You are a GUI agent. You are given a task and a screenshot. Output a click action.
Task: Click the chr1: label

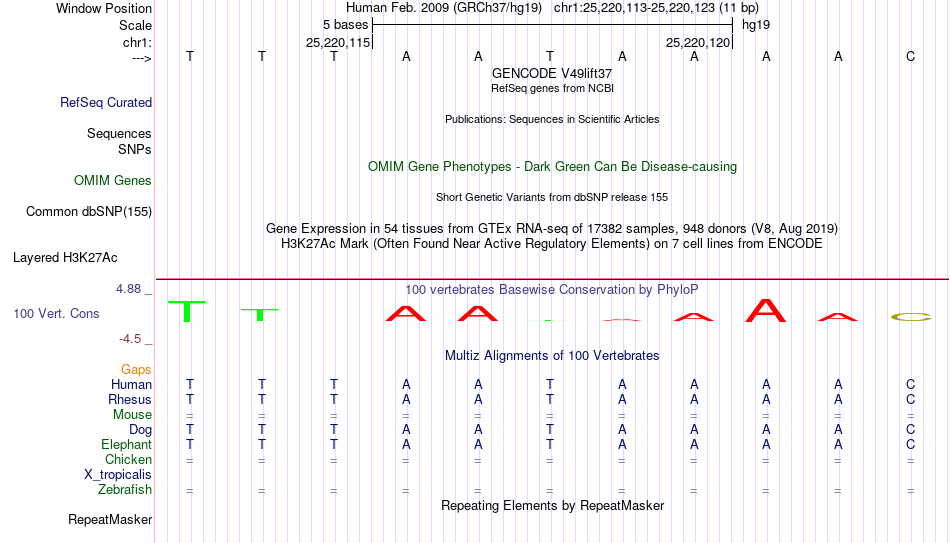click(138, 42)
